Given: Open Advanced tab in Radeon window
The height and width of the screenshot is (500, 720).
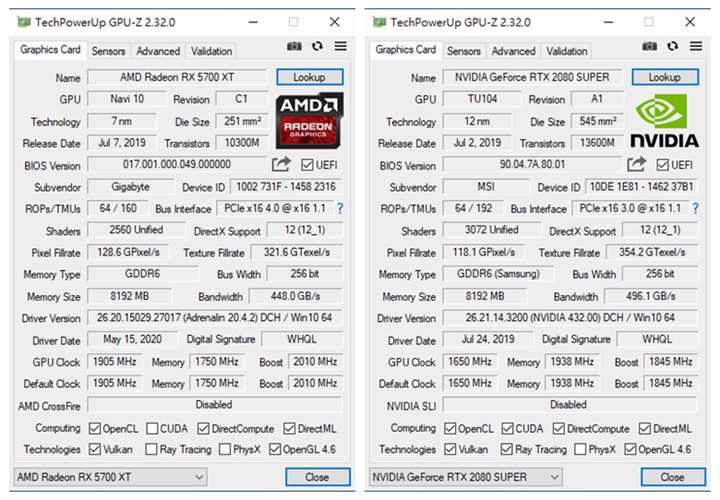Looking at the screenshot, I should (158, 51).
